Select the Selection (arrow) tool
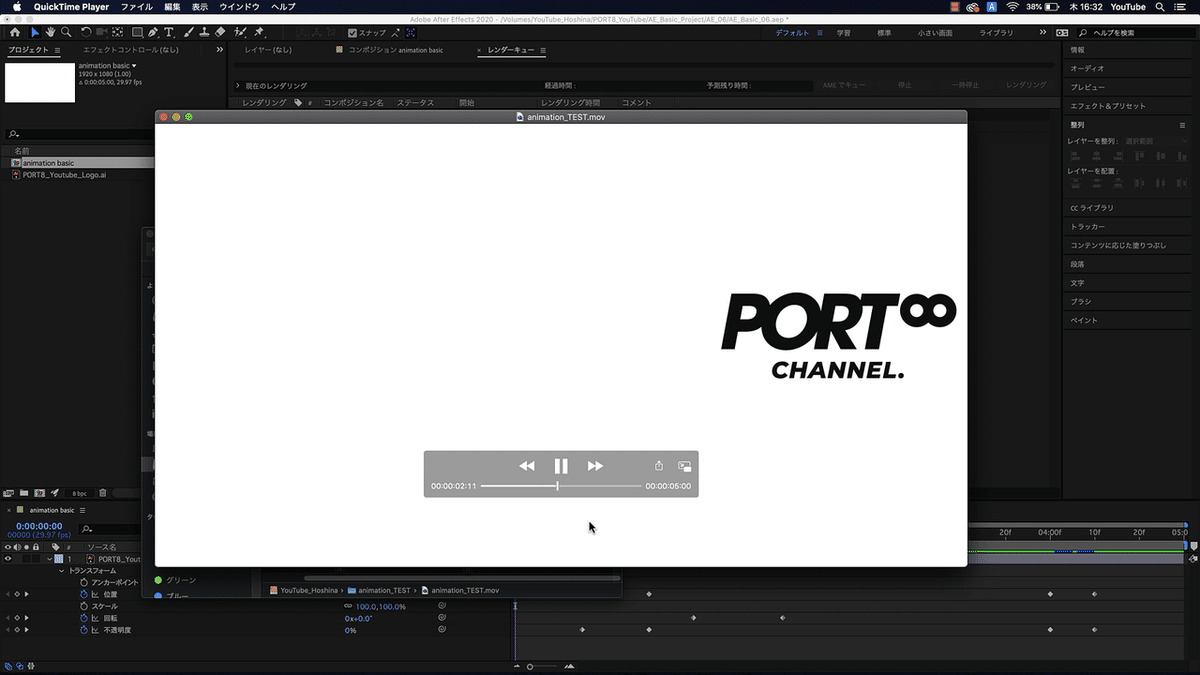The image size is (1200, 675). (35, 32)
